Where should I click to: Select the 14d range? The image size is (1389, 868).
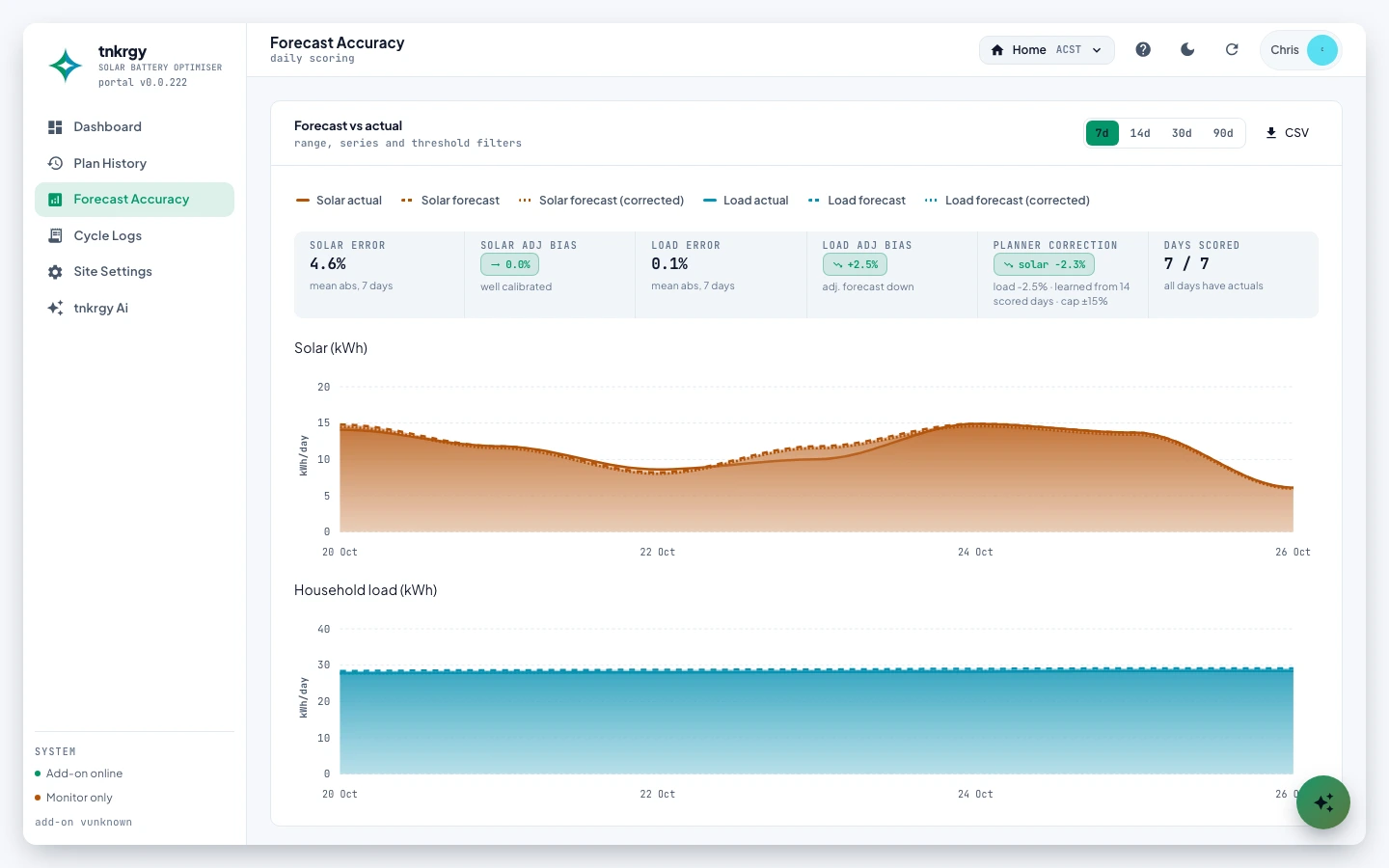coord(1140,133)
